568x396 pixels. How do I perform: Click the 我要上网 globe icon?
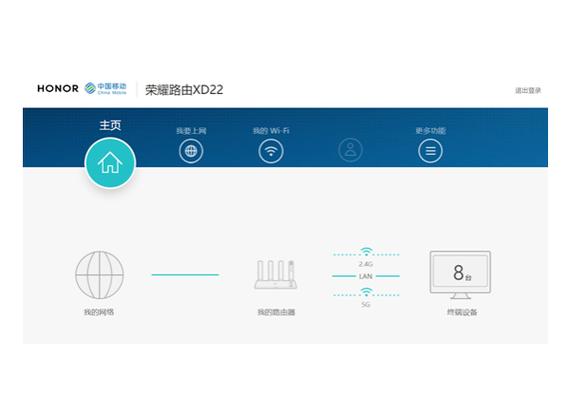pyautogui.click(x=191, y=151)
